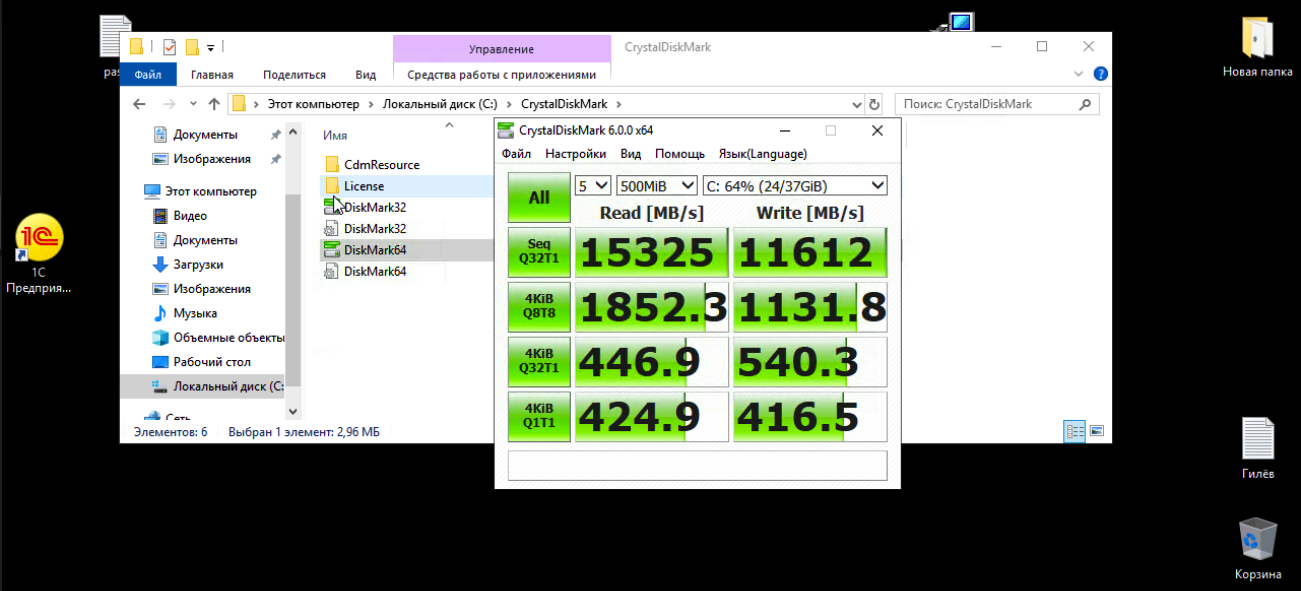Click the Explorer help question mark icon
Screen dimensions: 1301x591
click(x=1100, y=74)
